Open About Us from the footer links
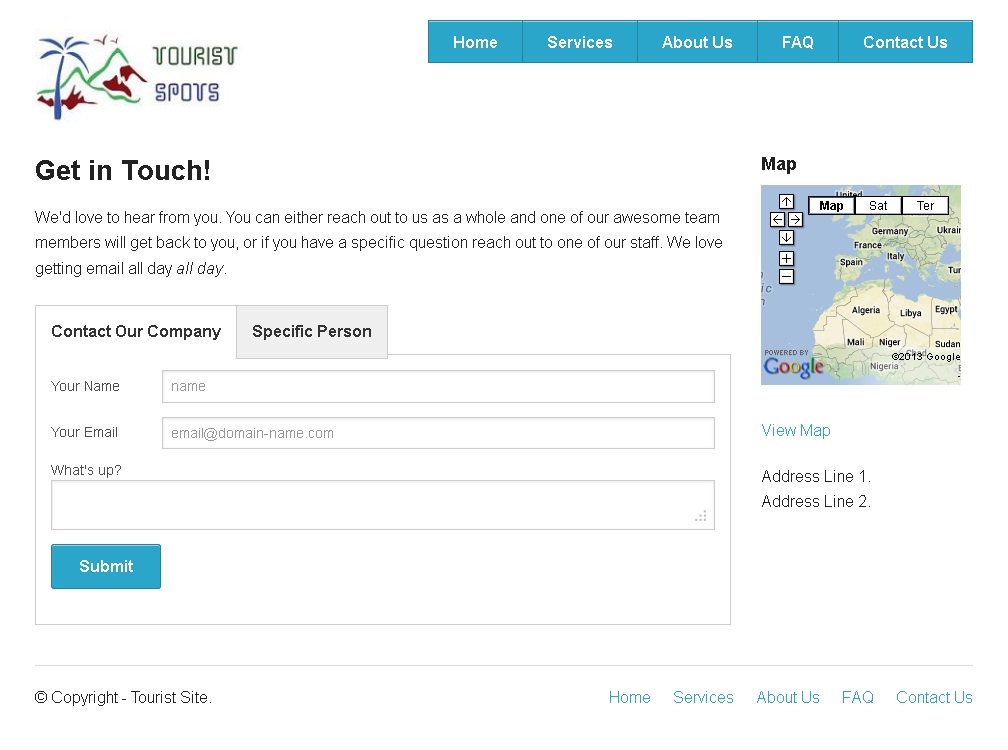The image size is (1008, 750). click(x=787, y=697)
